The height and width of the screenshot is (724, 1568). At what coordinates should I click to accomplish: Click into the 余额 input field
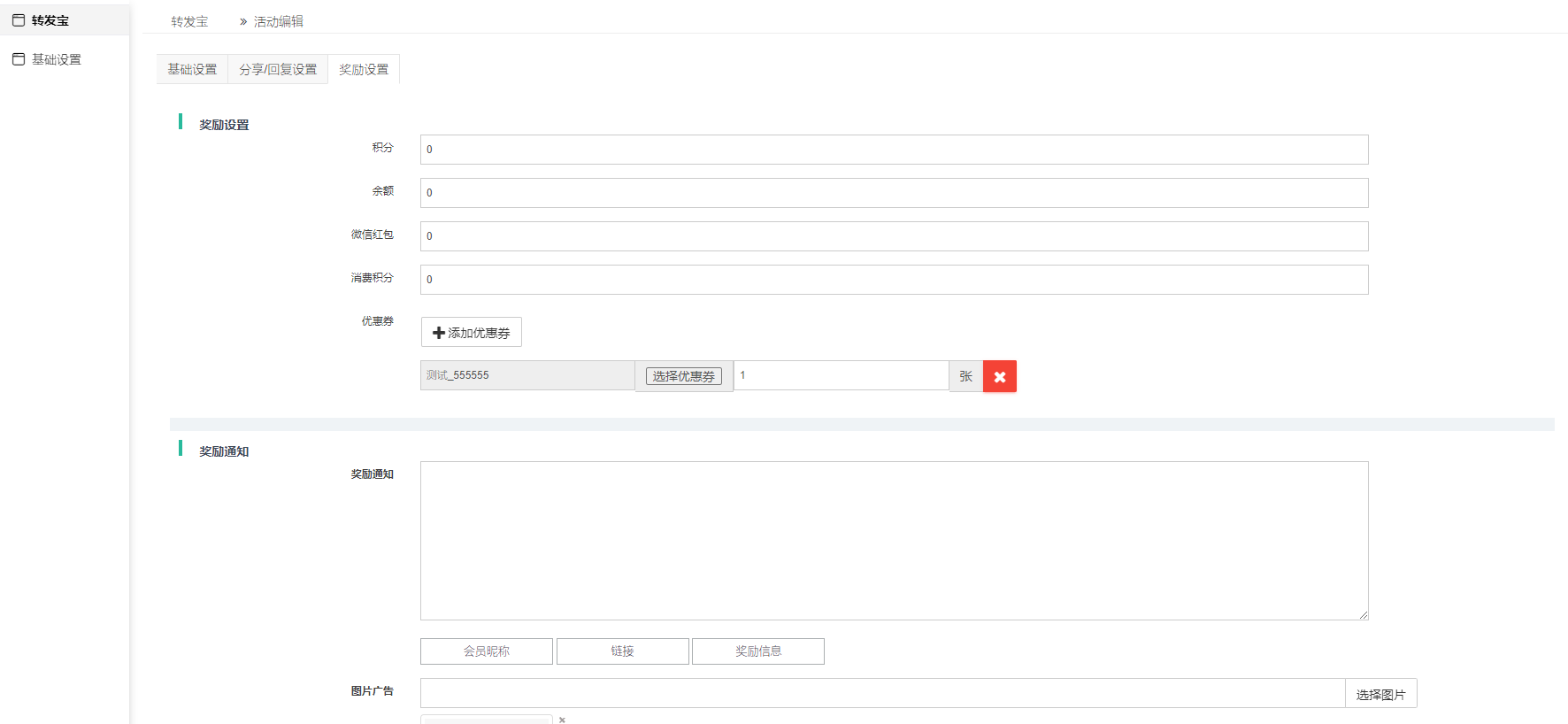click(x=894, y=193)
